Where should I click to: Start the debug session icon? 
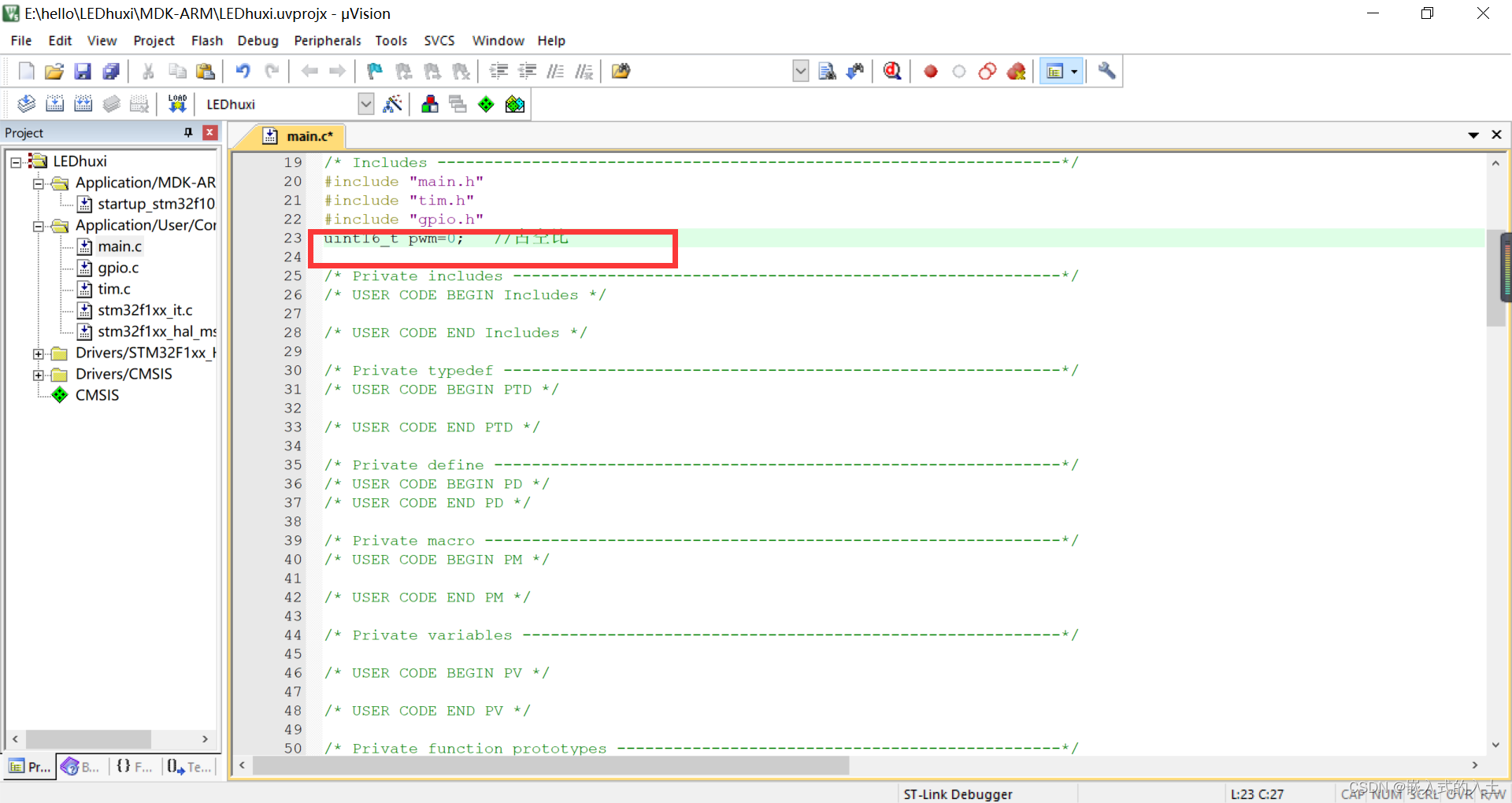point(892,72)
